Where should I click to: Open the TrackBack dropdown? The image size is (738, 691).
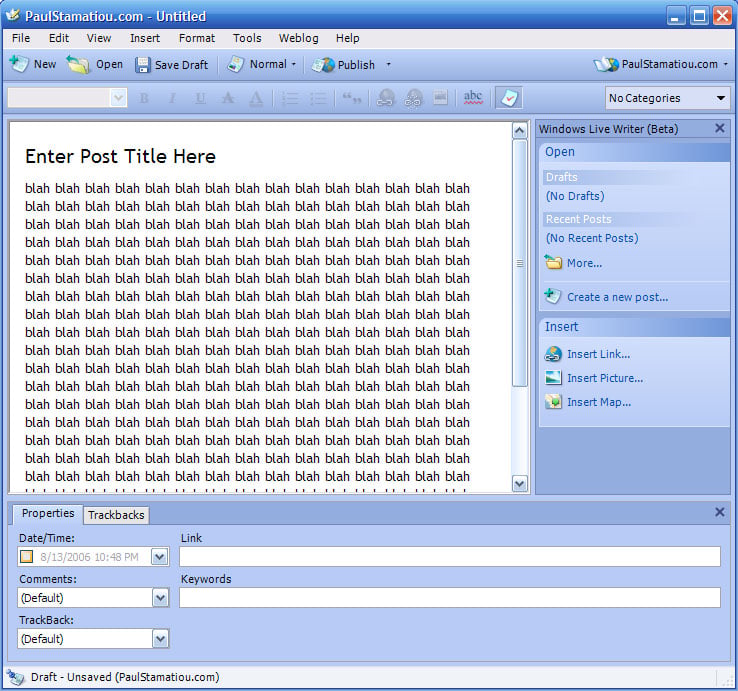tap(160, 639)
